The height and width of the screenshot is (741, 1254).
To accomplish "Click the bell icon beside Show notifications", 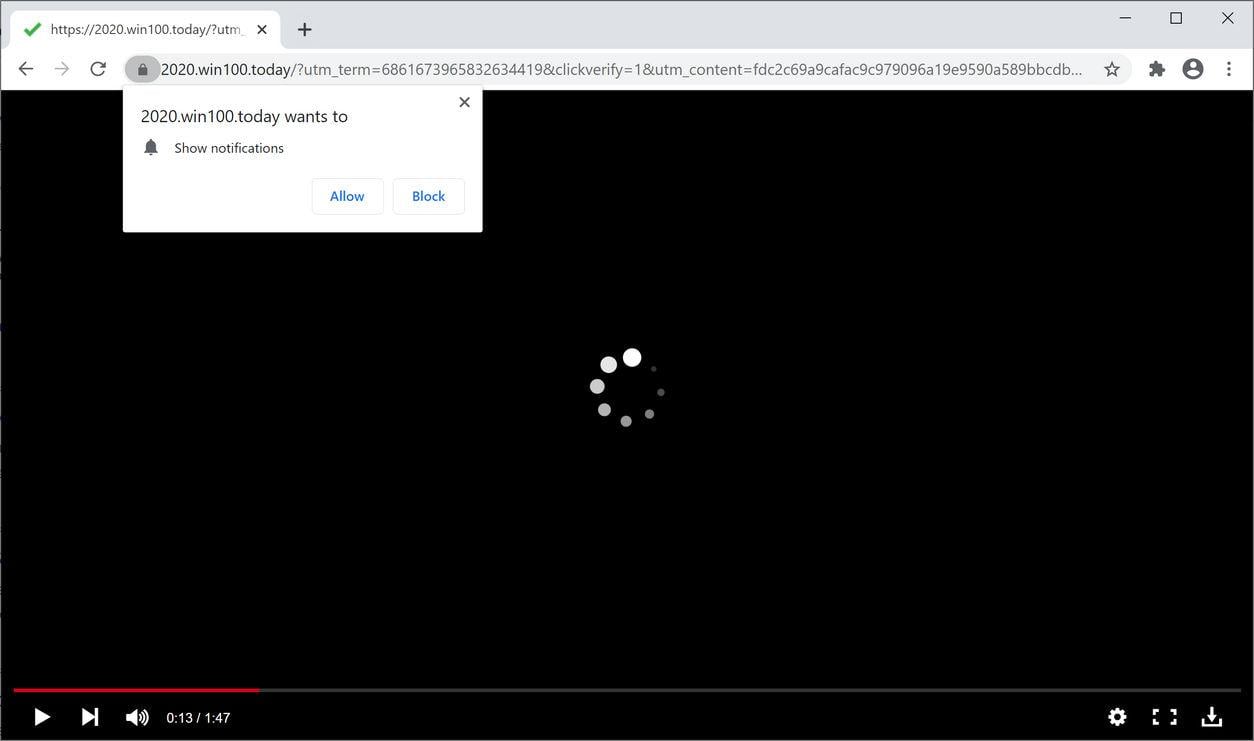I will [151, 148].
